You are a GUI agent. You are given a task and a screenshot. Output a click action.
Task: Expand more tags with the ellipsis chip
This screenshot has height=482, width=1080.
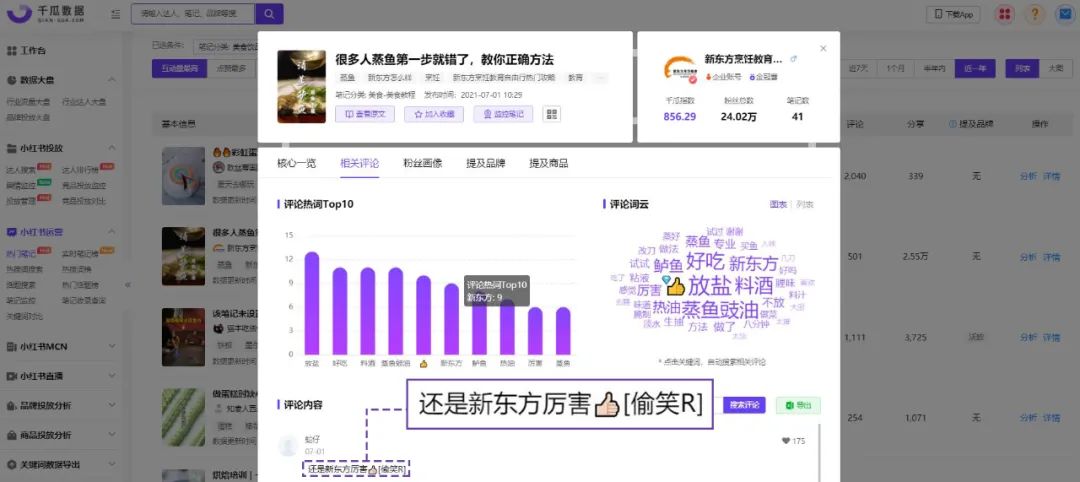pyautogui.click(x=599, y=78)
